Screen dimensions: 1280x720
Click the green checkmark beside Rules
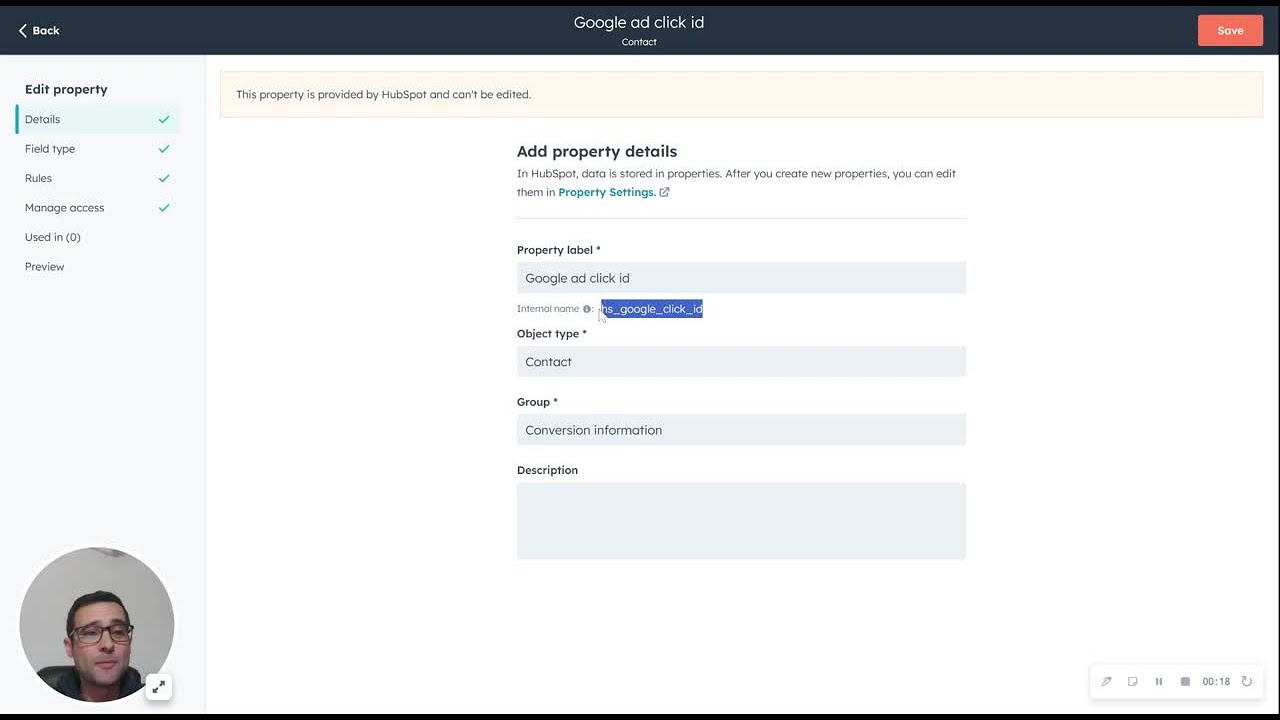[164, 178]
